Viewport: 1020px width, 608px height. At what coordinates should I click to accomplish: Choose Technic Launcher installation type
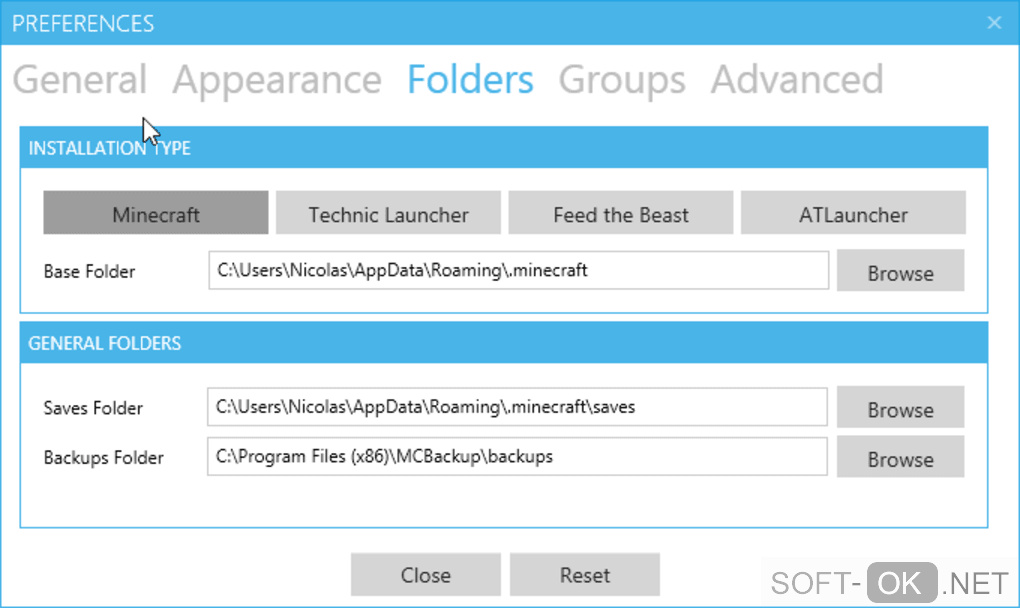point(388,213)
